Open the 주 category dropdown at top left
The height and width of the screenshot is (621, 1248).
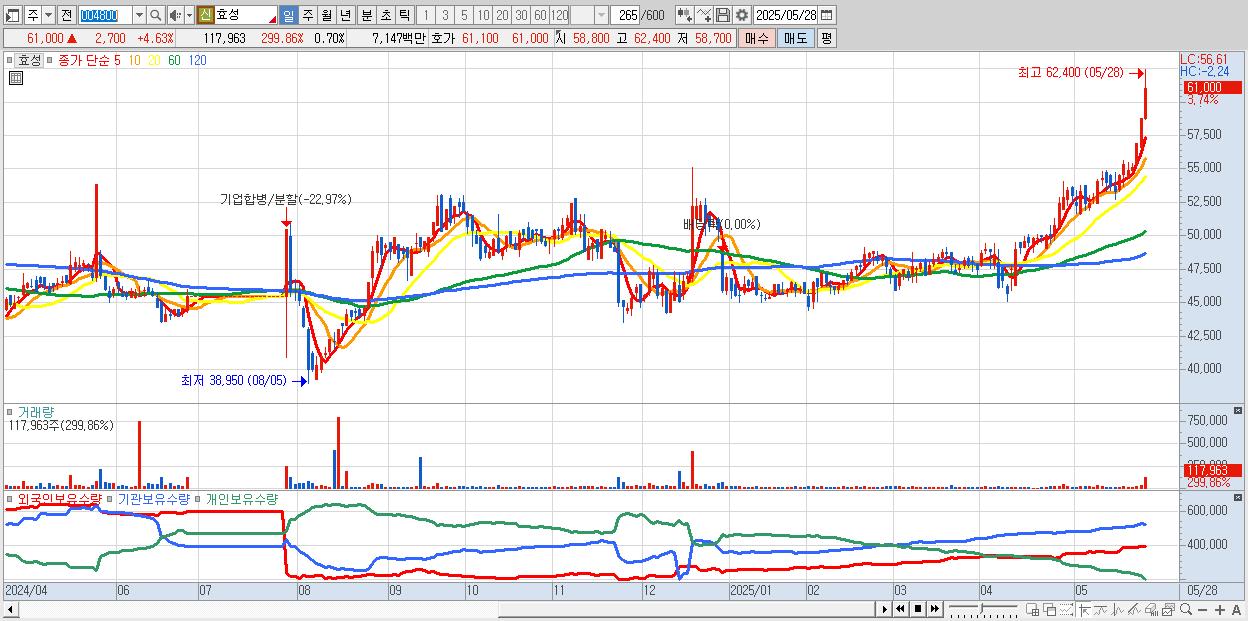[49, 15]
